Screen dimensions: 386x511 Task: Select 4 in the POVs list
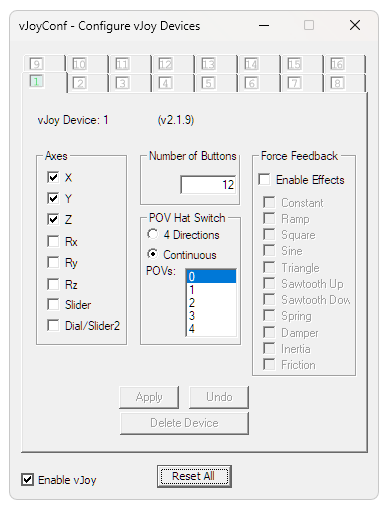tap(211, 329)
